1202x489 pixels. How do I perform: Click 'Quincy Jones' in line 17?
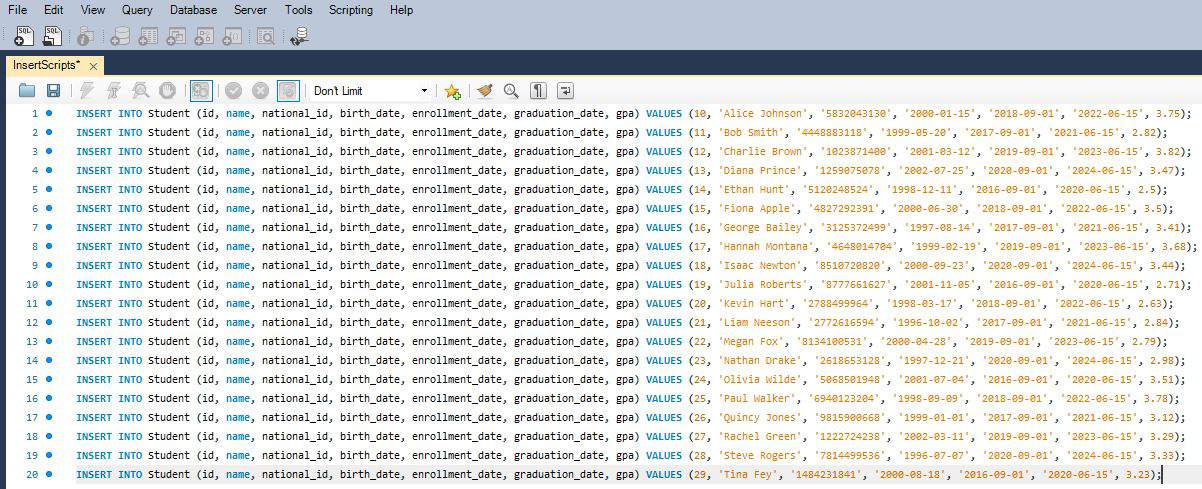tap(758, 418)
